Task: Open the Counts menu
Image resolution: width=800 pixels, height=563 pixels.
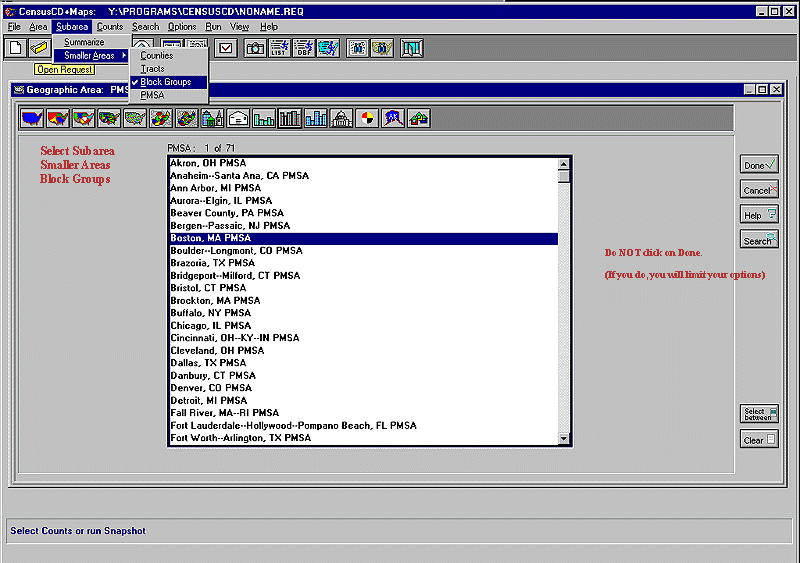Action: click(110, 27)
